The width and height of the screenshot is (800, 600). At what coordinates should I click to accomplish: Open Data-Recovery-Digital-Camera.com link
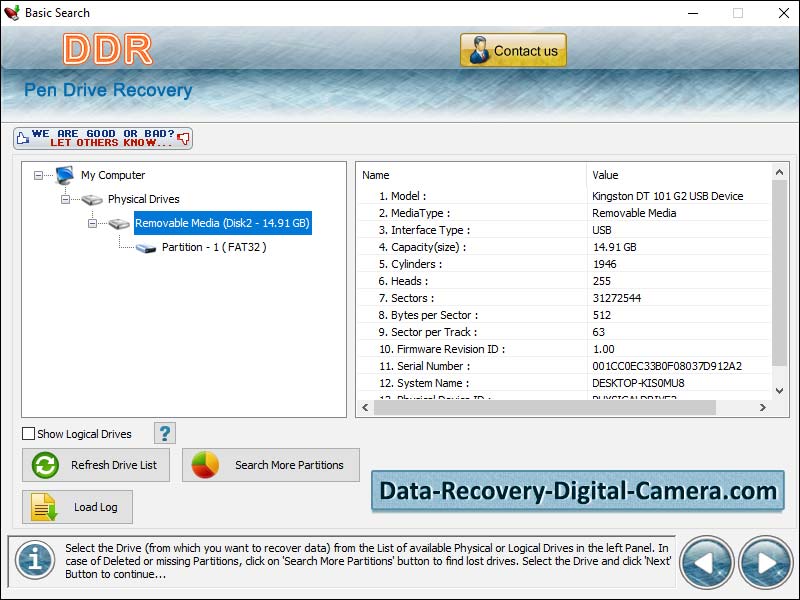(580, 492)
